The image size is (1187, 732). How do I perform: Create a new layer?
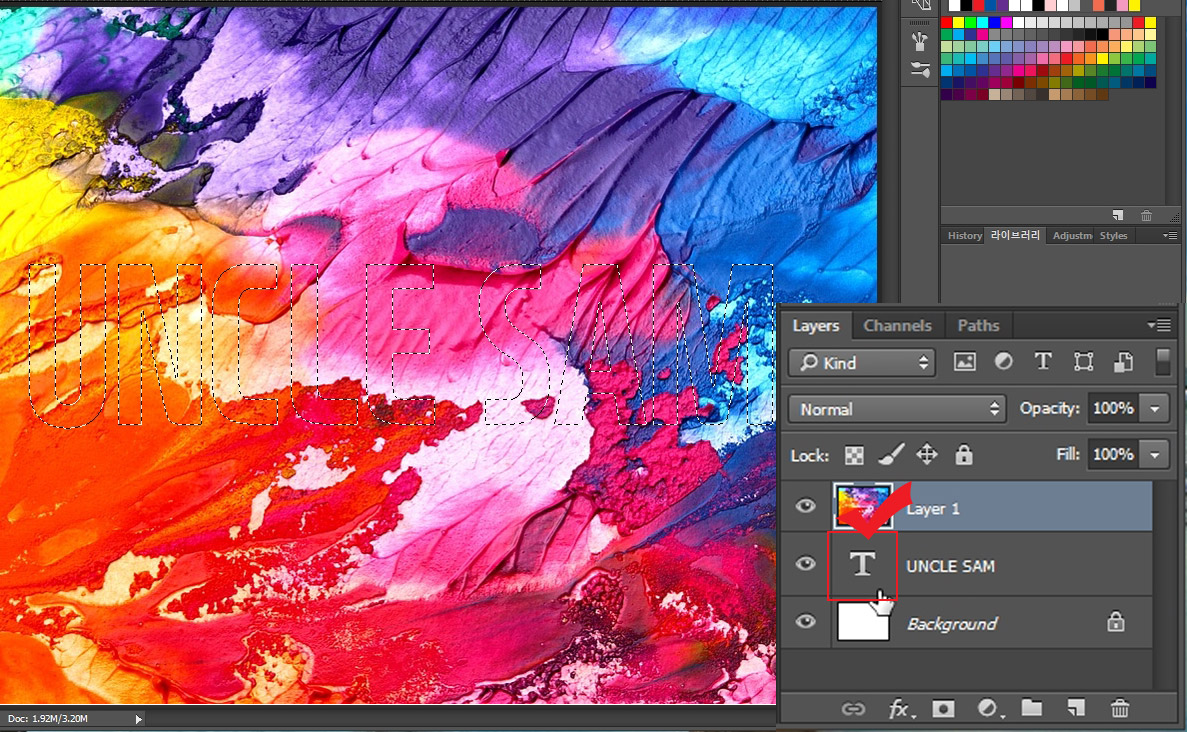tap(1076, 708)
